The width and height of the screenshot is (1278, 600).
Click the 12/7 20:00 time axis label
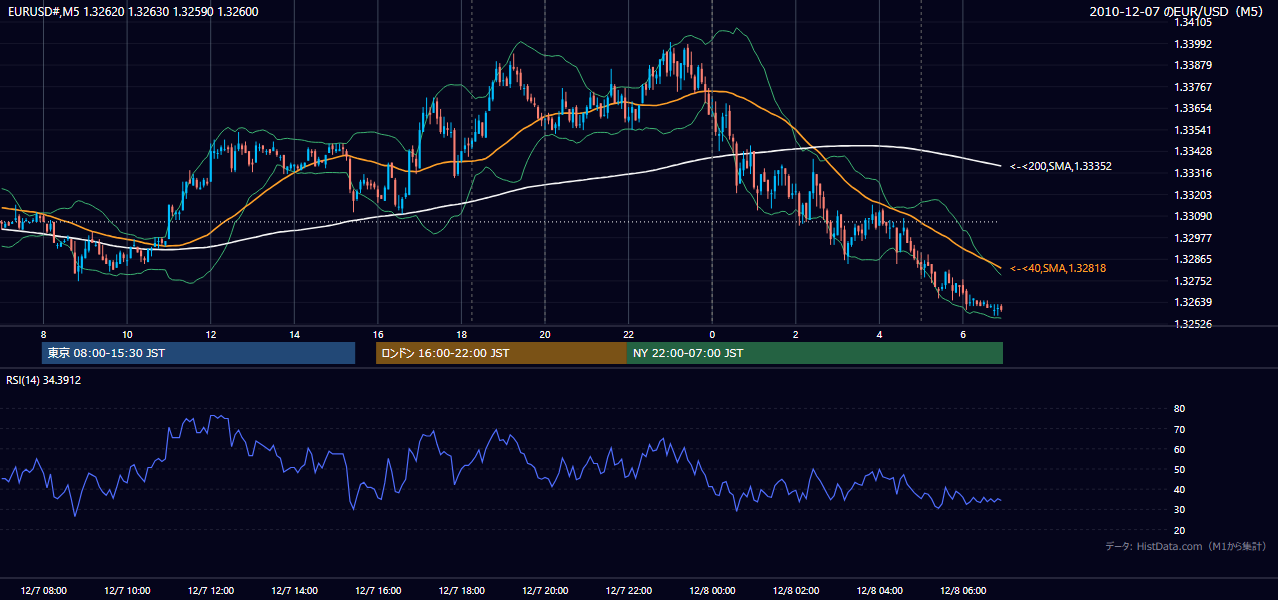pos(544,591)
